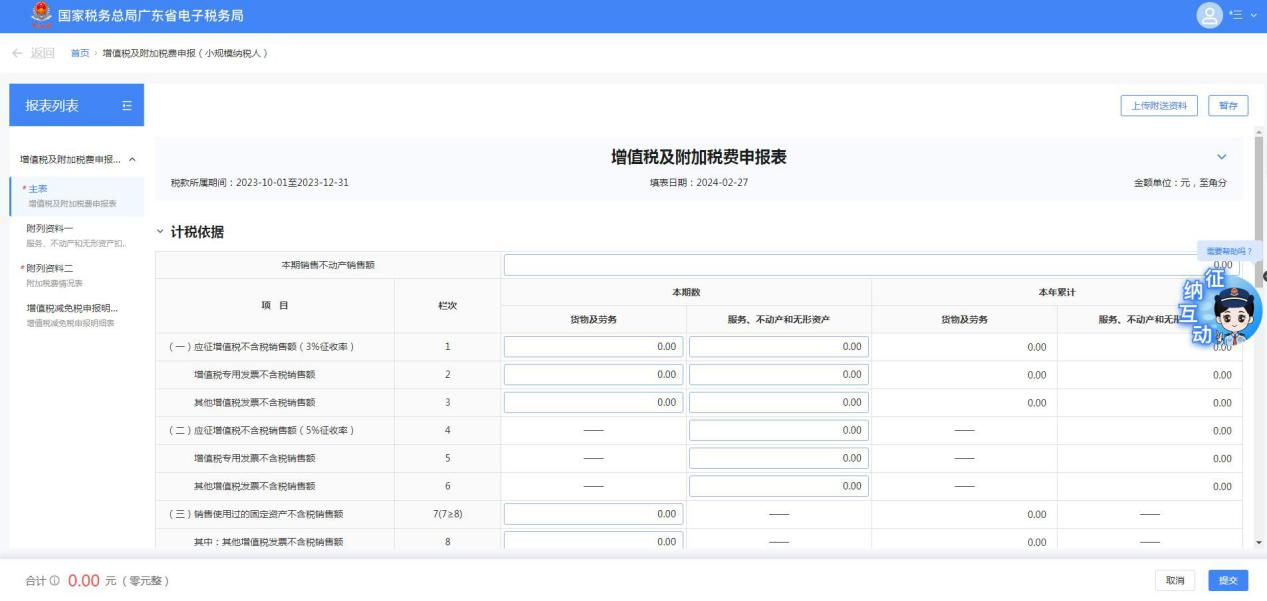Click the 提交 submit button
The width and height of the screenshot is (1267, 601).
[x=1227, y=580]
